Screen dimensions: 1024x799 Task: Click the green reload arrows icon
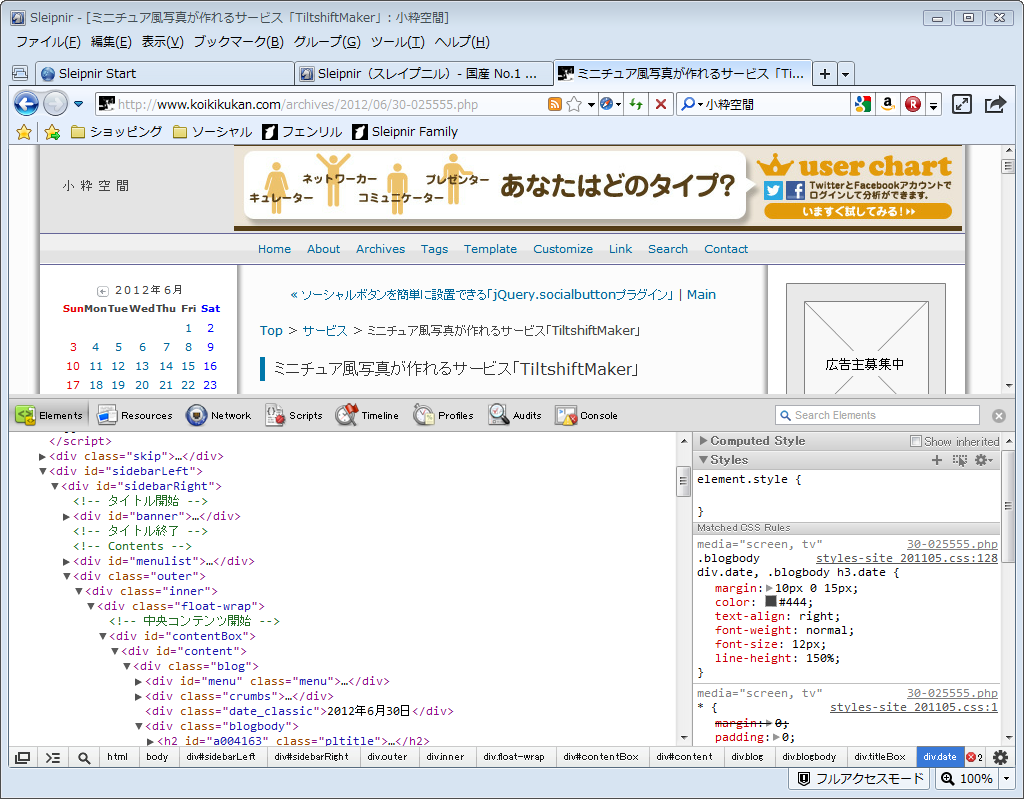pos(636,104)
